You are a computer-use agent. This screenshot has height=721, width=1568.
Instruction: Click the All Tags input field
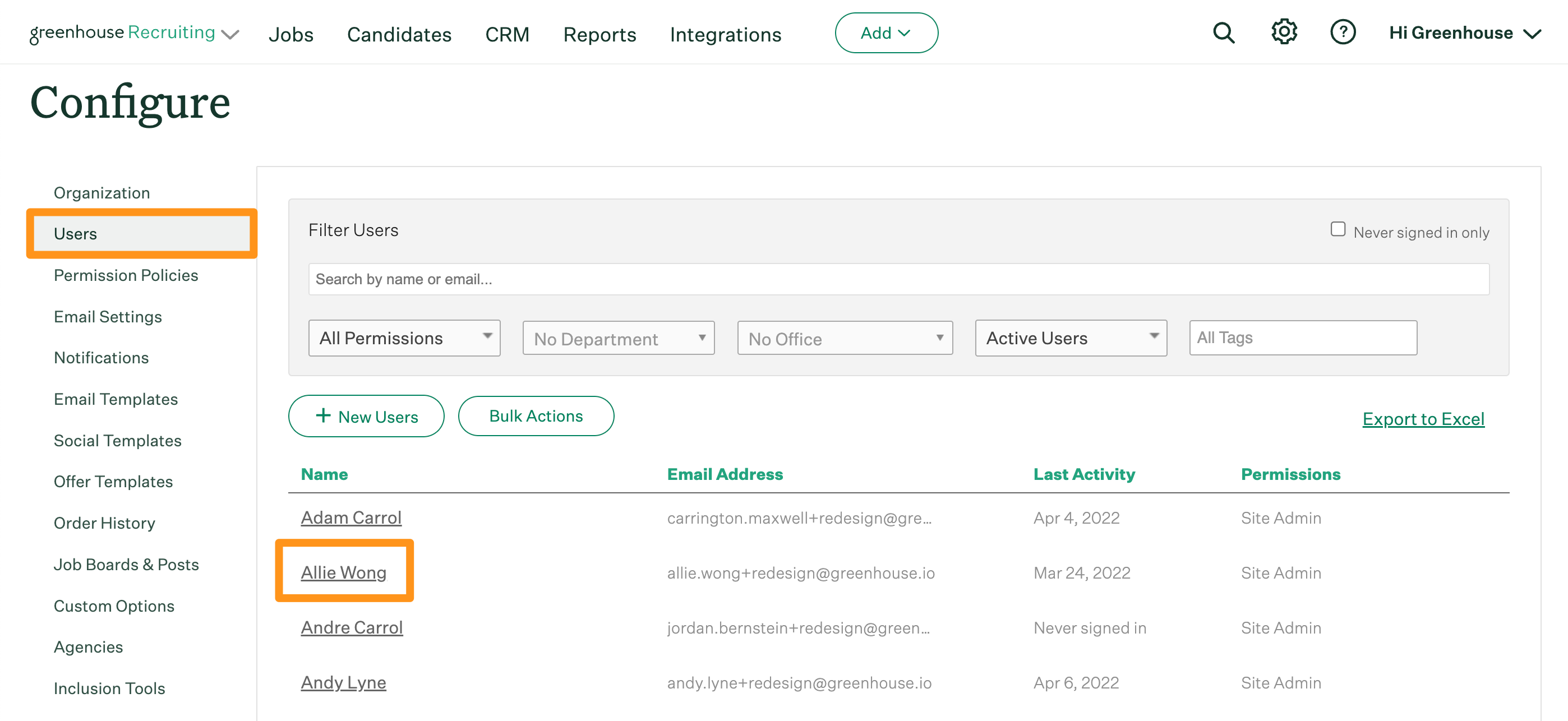[x=1303, y=338]
